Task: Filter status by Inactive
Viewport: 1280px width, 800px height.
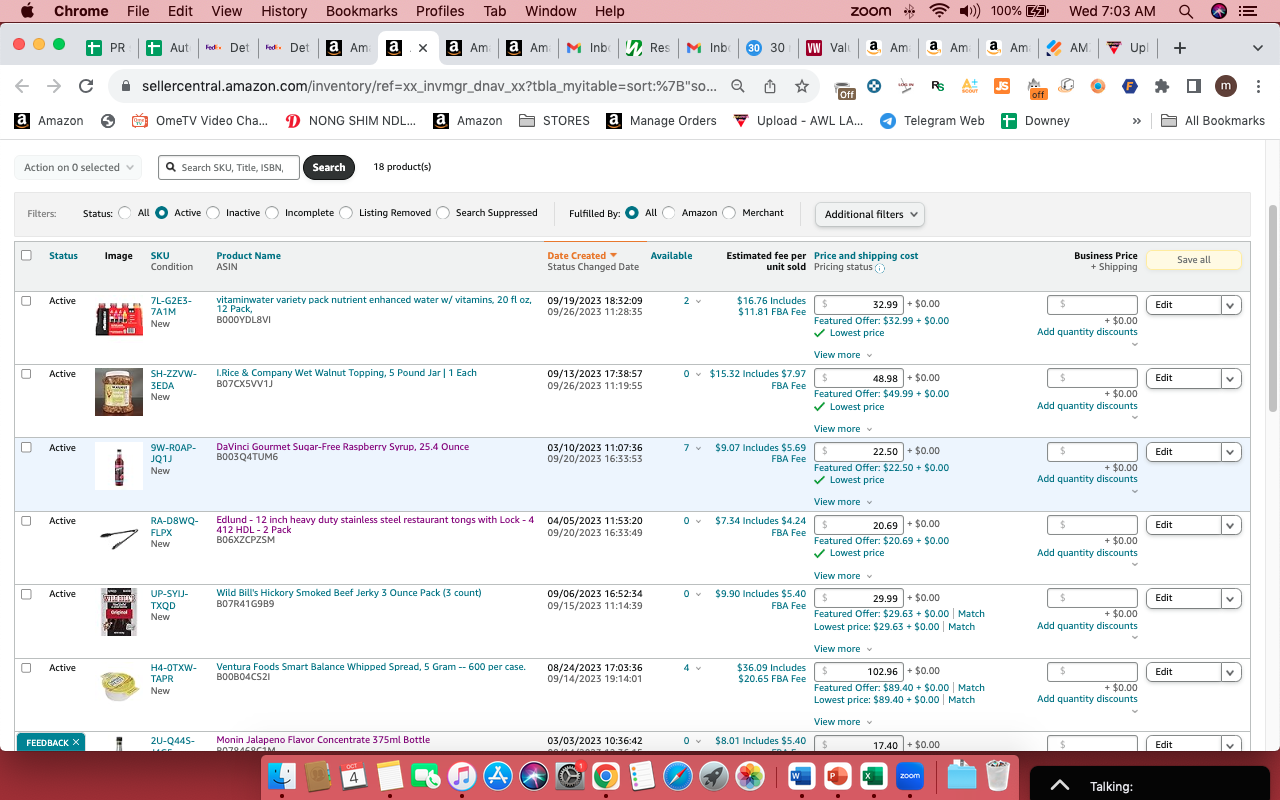Action: pyautogui.click(x=215, y=213)
